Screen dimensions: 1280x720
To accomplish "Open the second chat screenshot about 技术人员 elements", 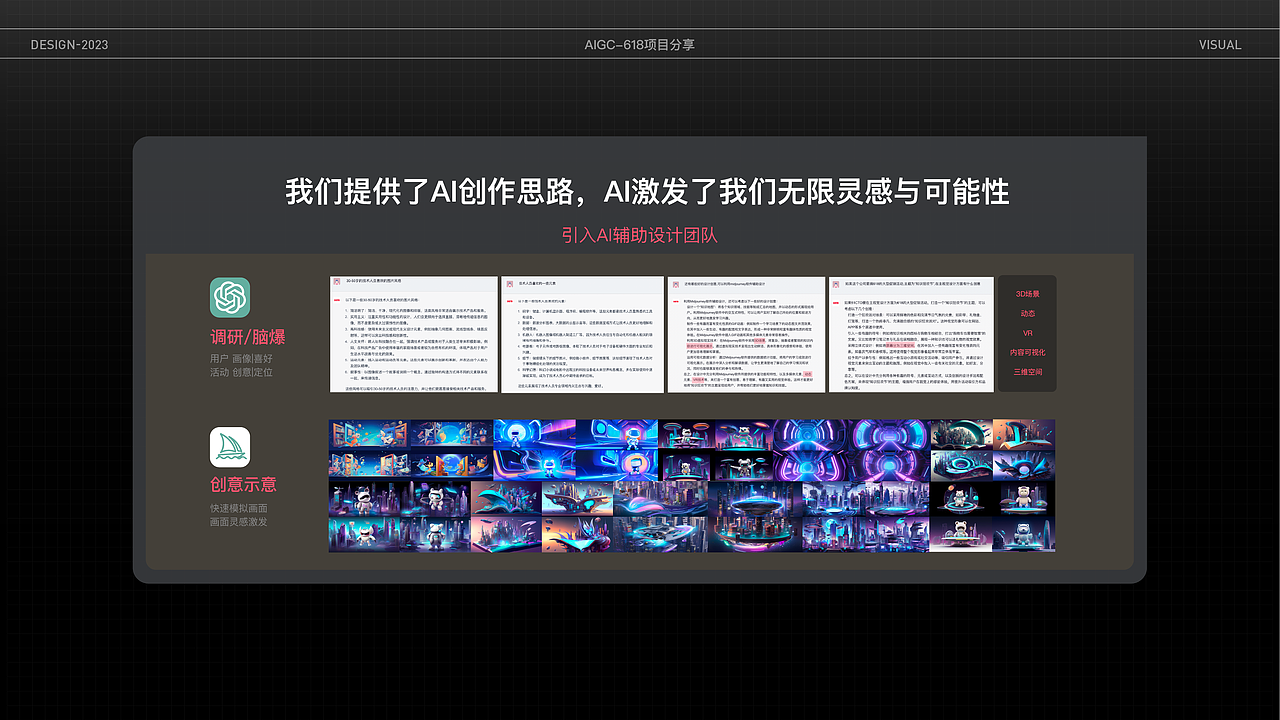I will click(x=582, y=334).
